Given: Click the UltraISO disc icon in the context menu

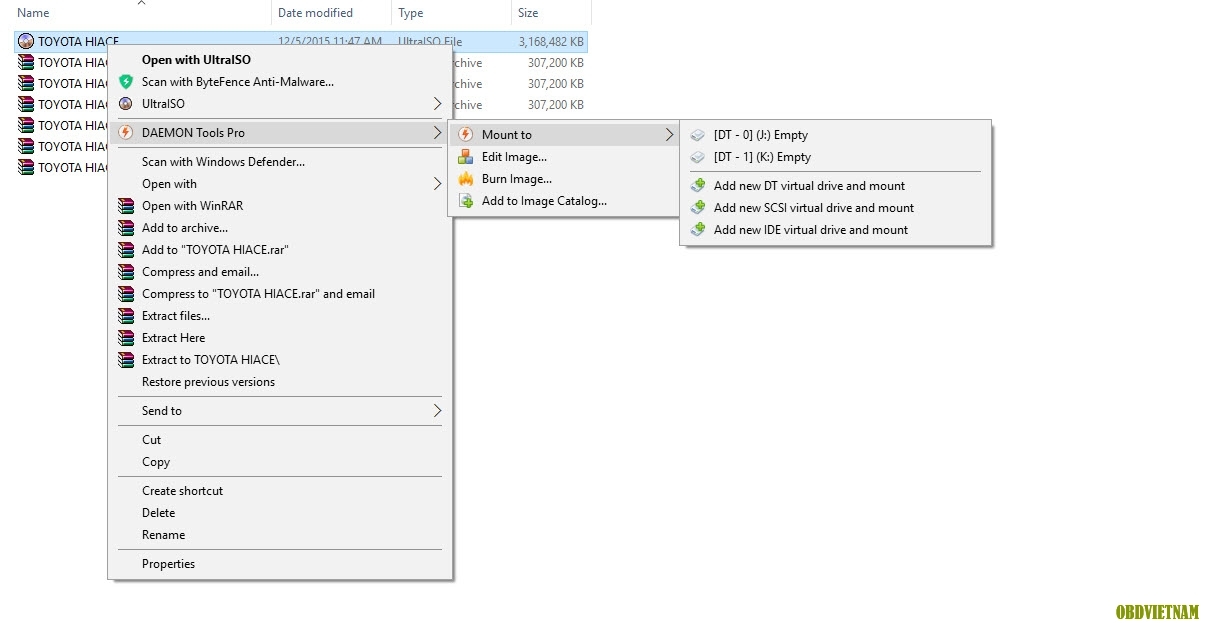Looking at the screenshot, I should pyautogui.click(x=126, y=104).
